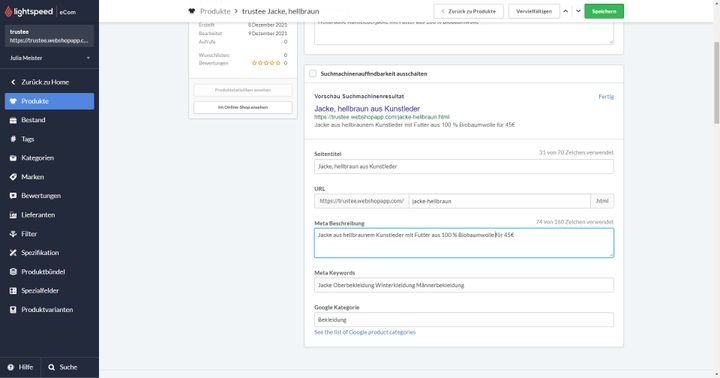Viewport: 720px width, 378px height.
Task: Click the Spezialfelder grid icon
Action: [13, 291]
